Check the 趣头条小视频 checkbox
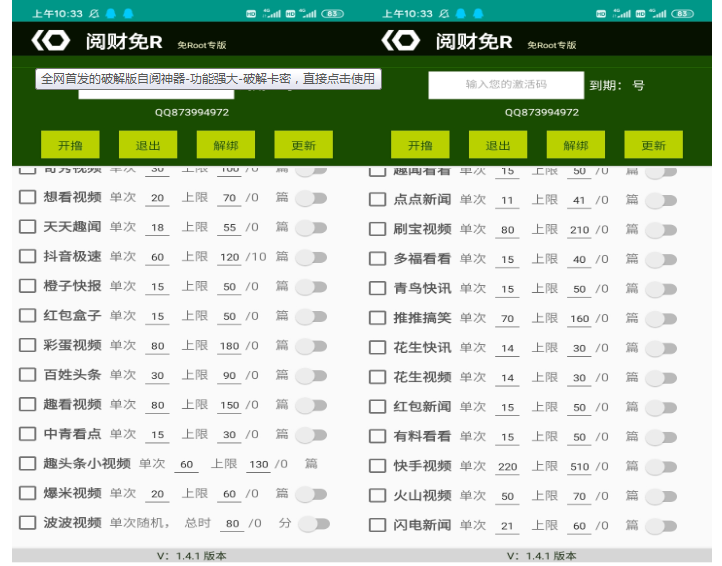The image size is (722, 566). tap(28, 463)
